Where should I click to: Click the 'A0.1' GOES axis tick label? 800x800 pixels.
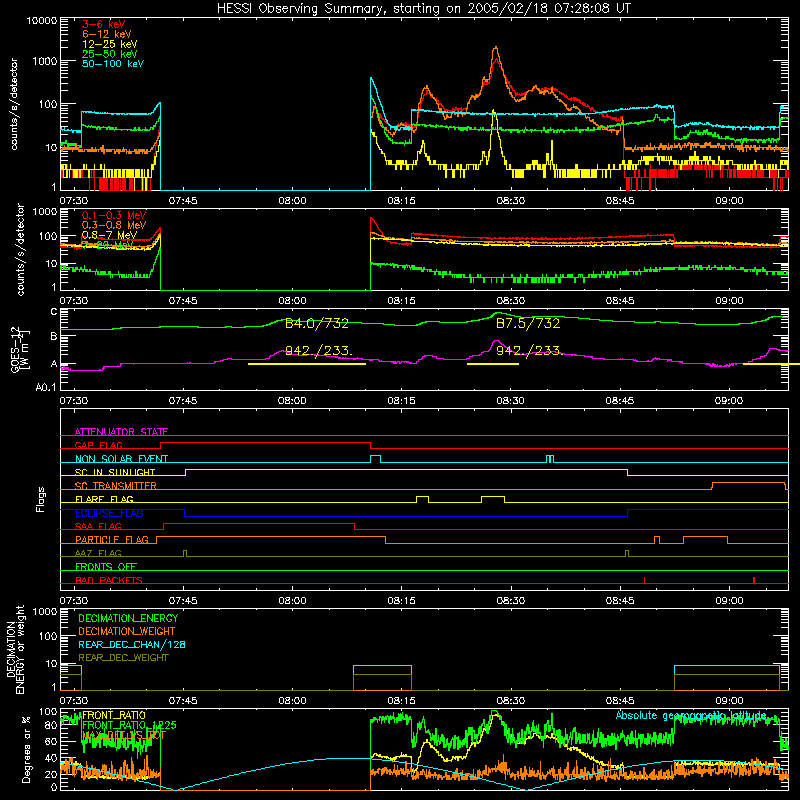coord(45,388)
